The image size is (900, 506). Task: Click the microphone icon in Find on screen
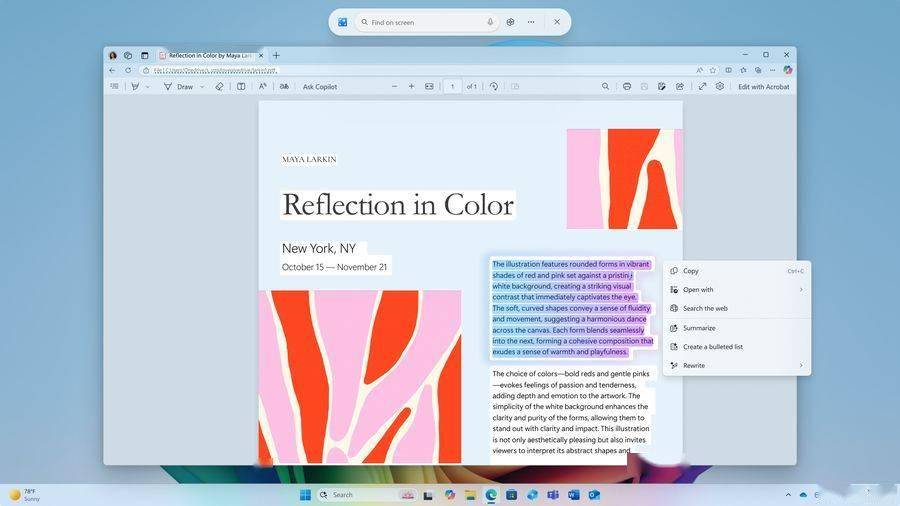(x=490, y=22)
